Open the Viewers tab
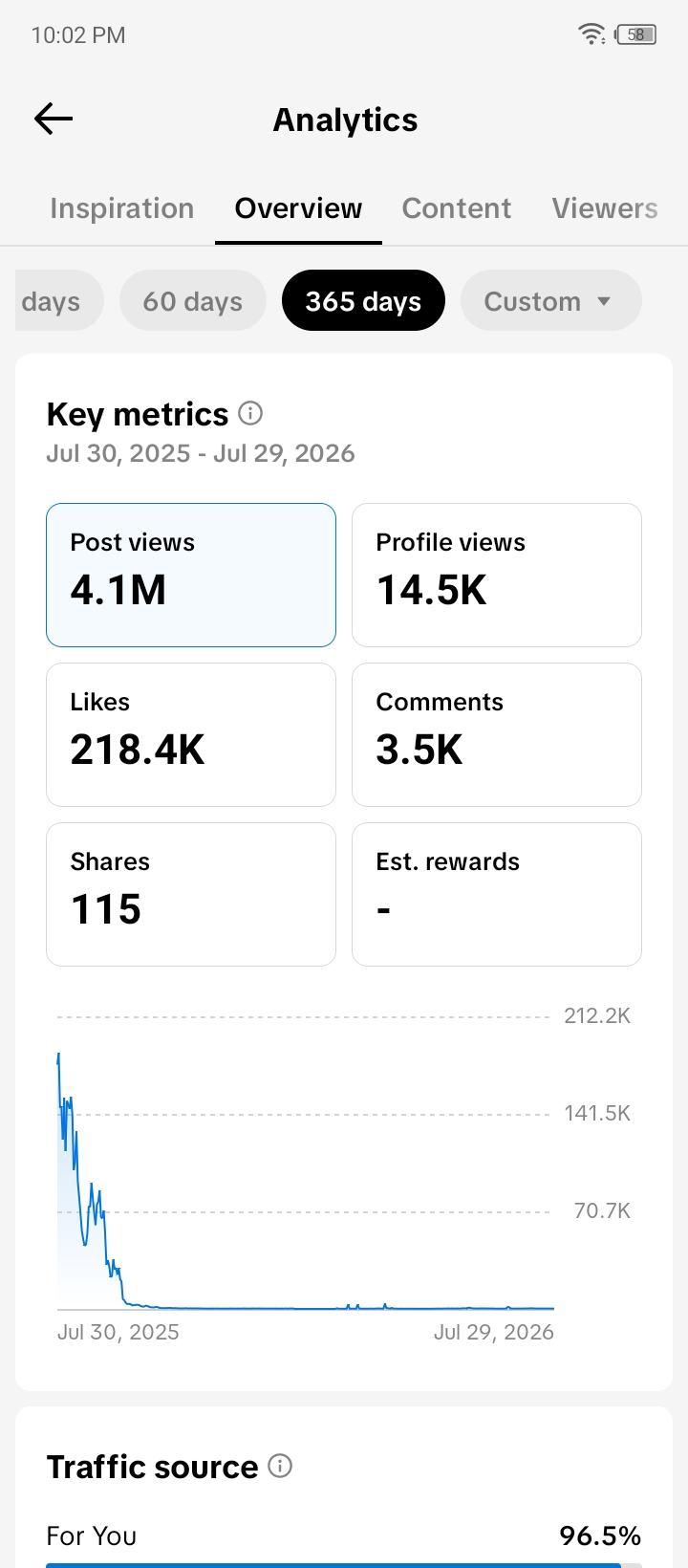The width and height of the screenshot is (688, 1568). [x=605, y=208]
